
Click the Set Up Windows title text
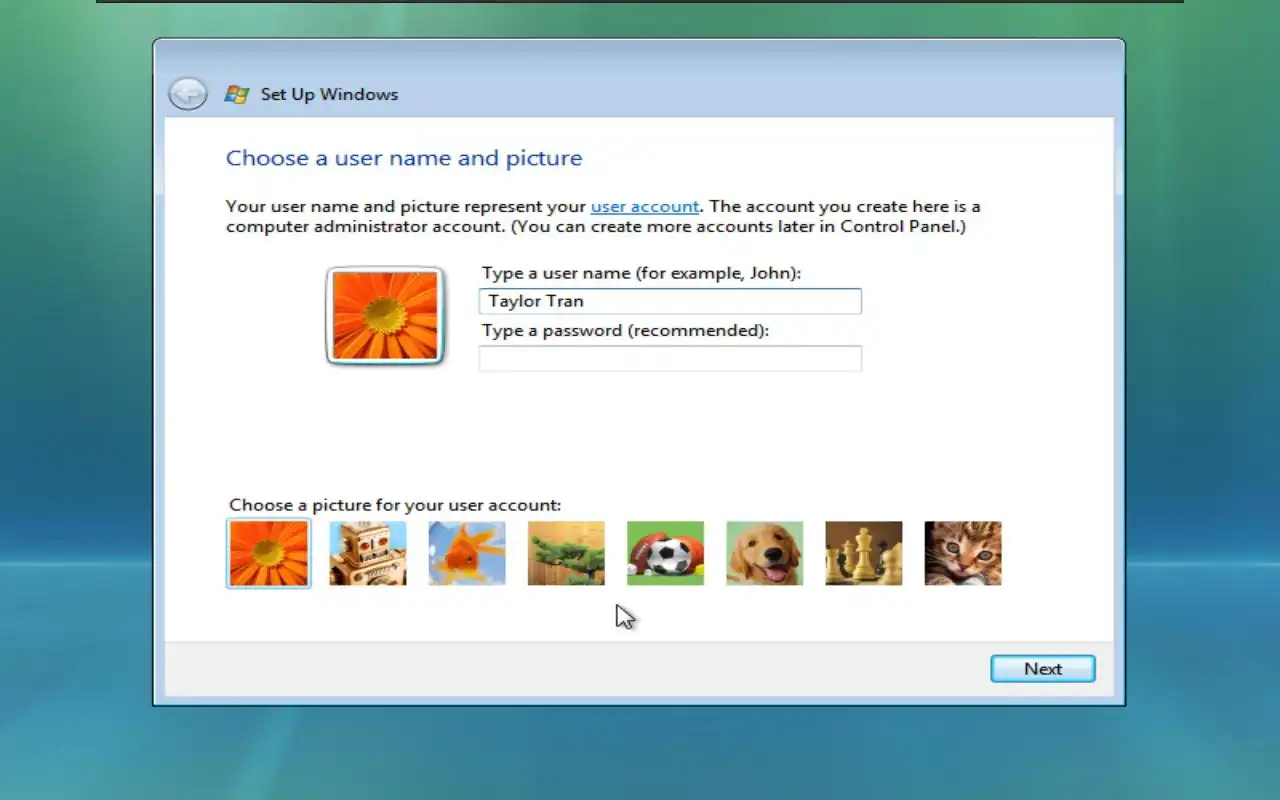[329, 94]
